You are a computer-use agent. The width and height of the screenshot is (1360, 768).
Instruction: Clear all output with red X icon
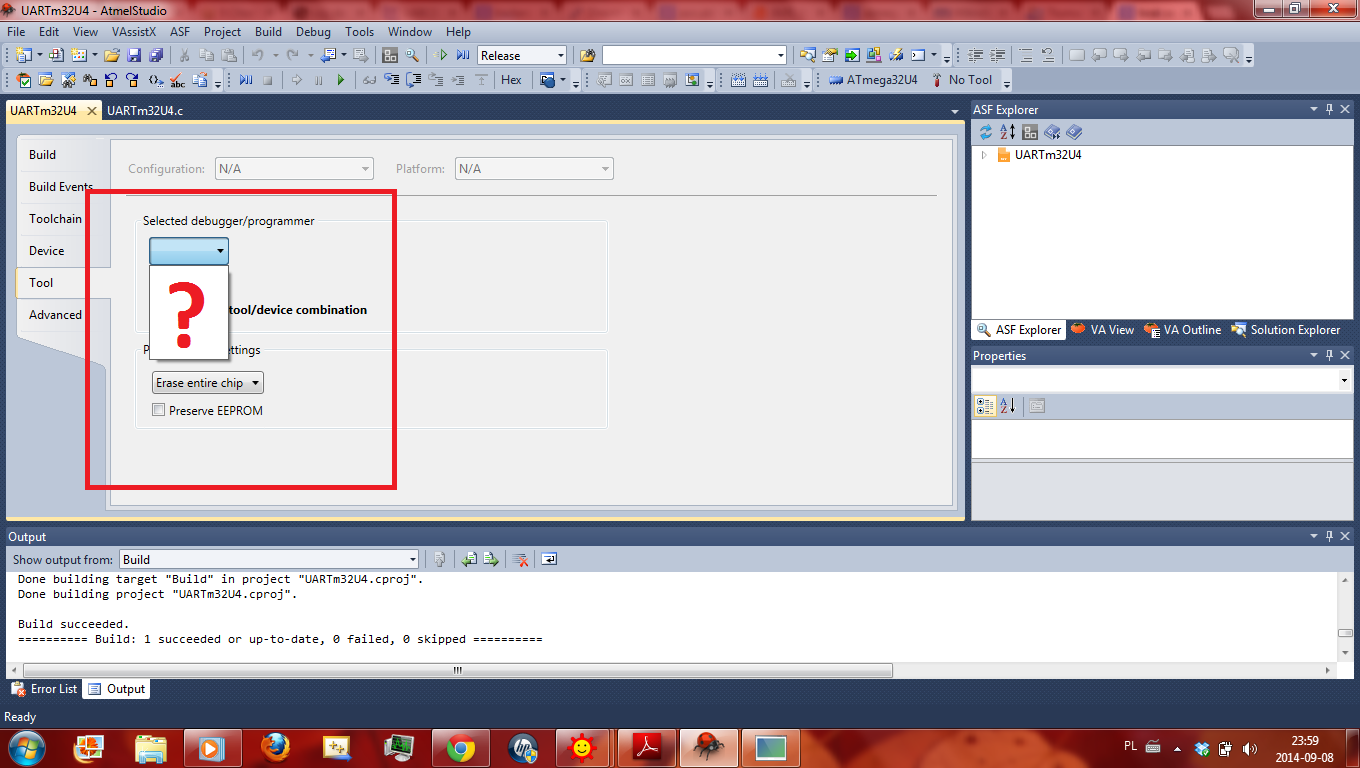pyautogui.click(x=520, y=559)
